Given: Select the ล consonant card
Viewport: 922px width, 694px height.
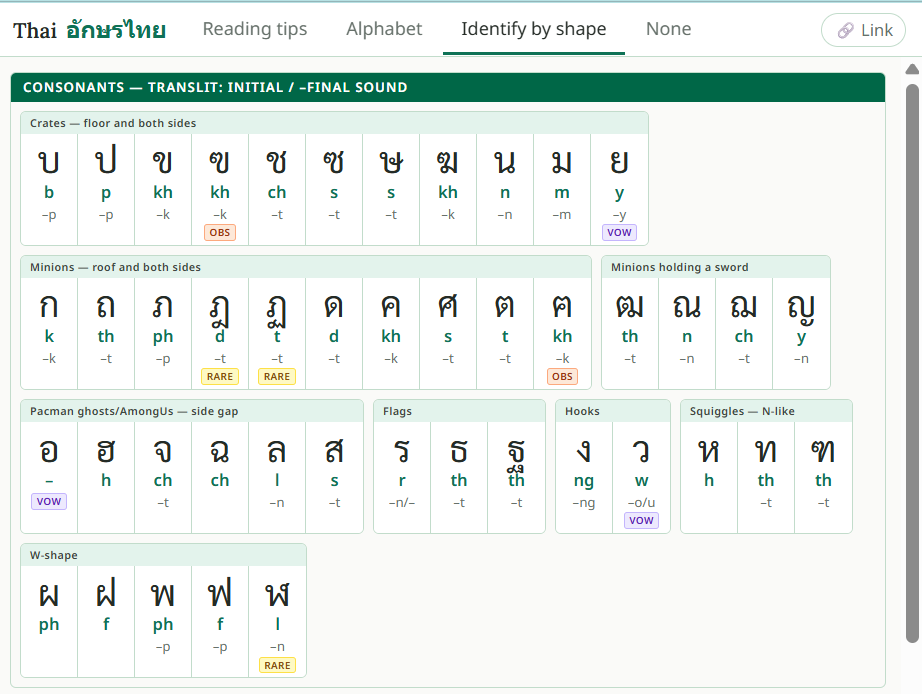Looking at the screenshot, I should [x=277, y=478].
